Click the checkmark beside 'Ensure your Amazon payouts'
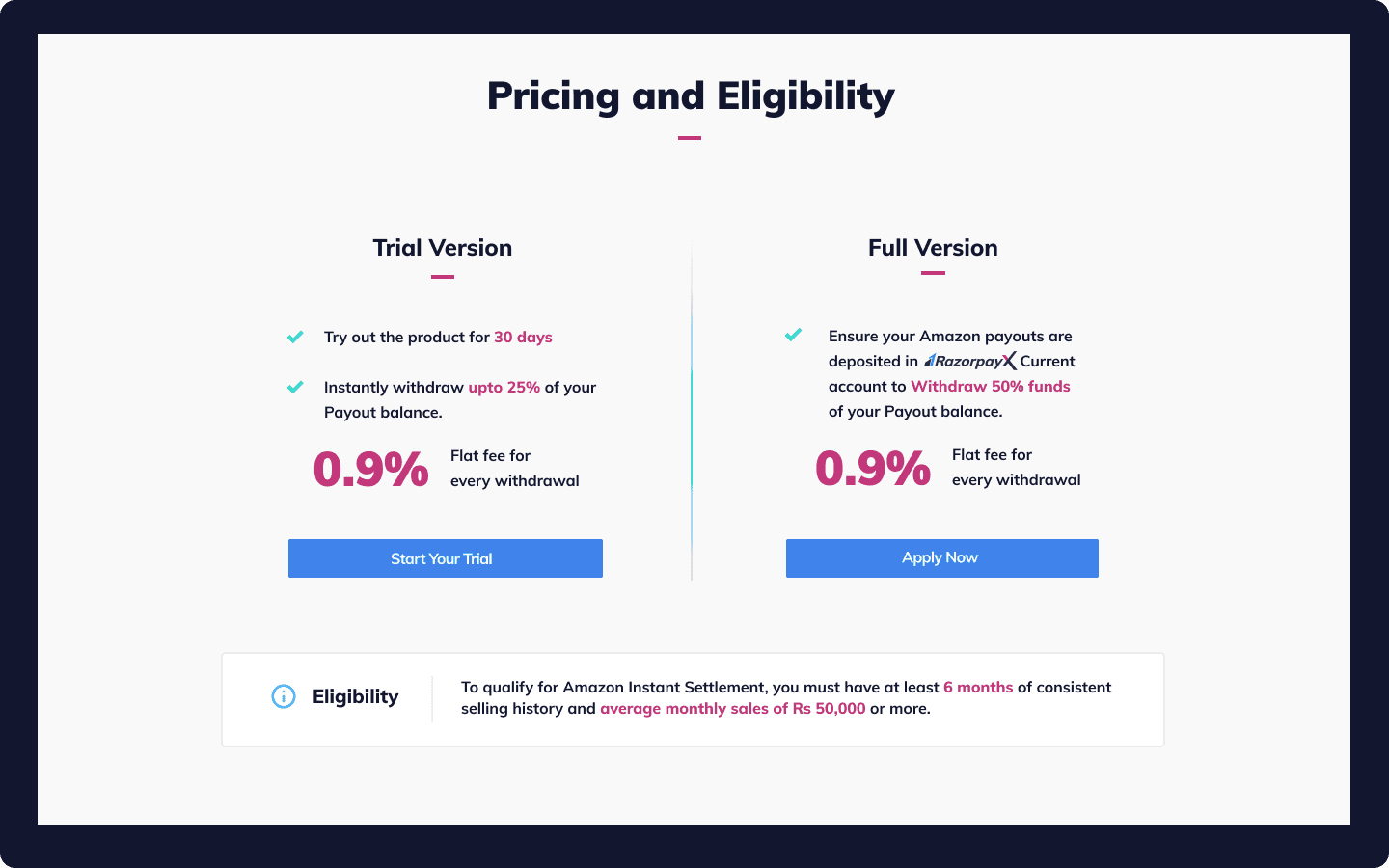 793,335
